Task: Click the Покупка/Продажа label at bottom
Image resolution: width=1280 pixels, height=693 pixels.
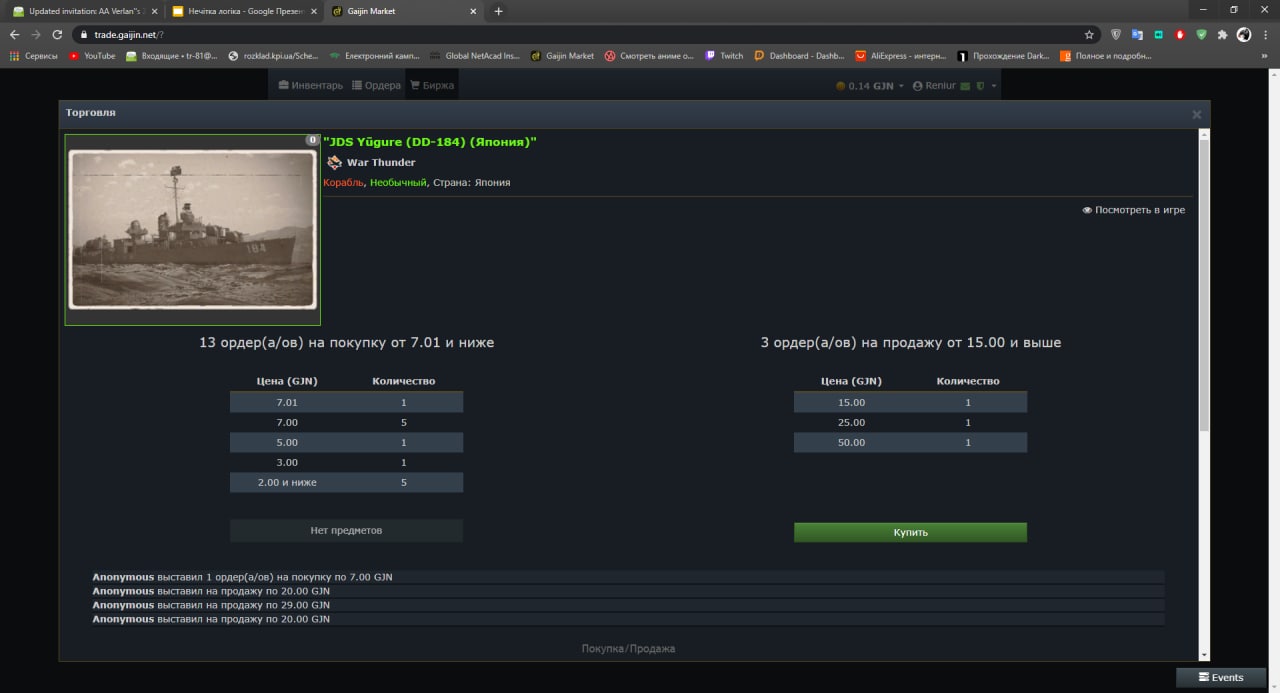Action: coord(628,648)
